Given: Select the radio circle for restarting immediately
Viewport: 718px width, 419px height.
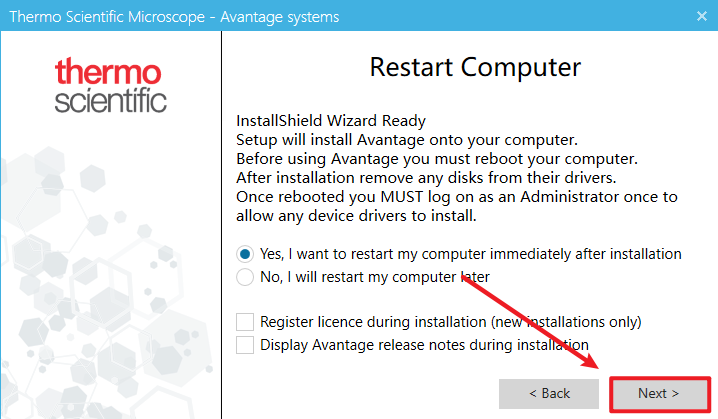Looking at the screenshot, I should [x=245, y=254].
